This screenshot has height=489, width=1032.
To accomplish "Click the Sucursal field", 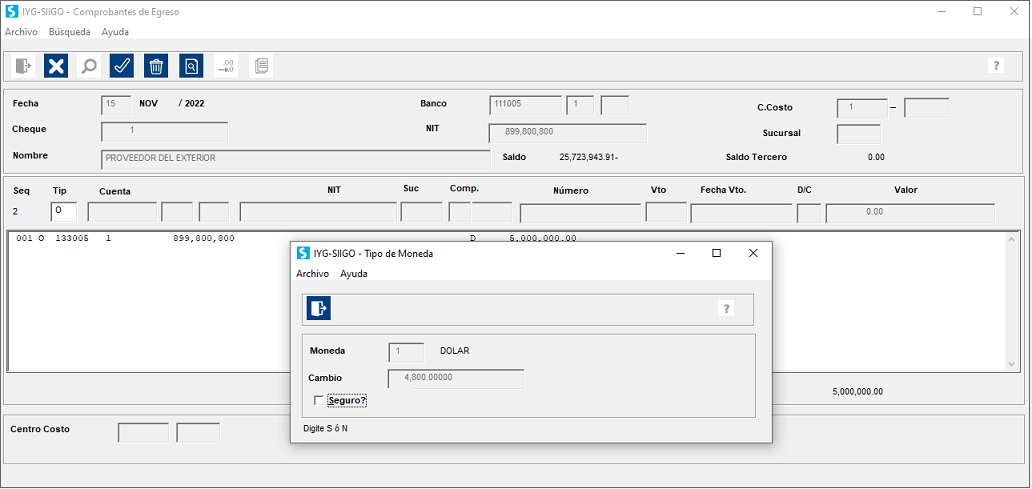I will 858,134.
